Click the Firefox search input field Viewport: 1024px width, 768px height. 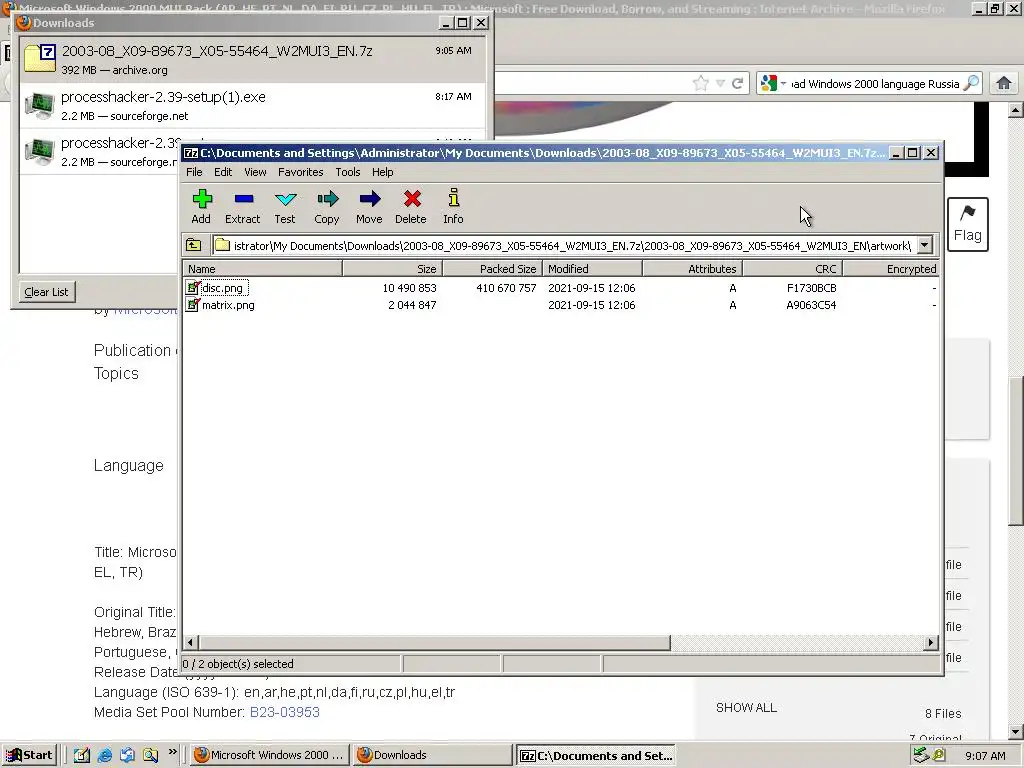875,84
